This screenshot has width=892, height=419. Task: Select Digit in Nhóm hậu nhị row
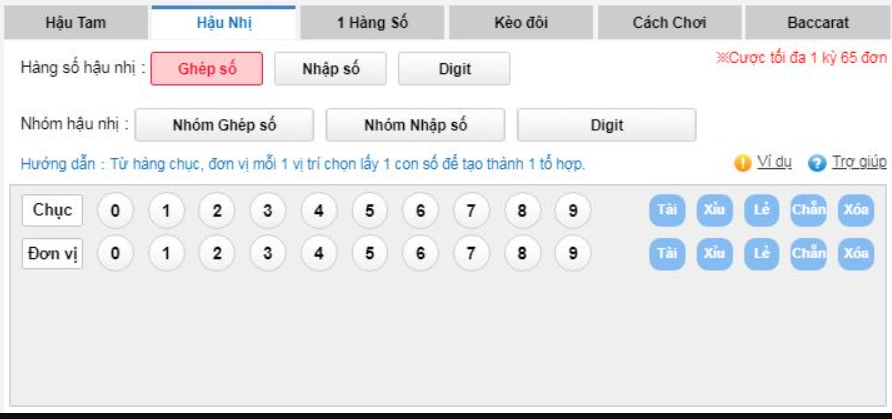[606, 125]
